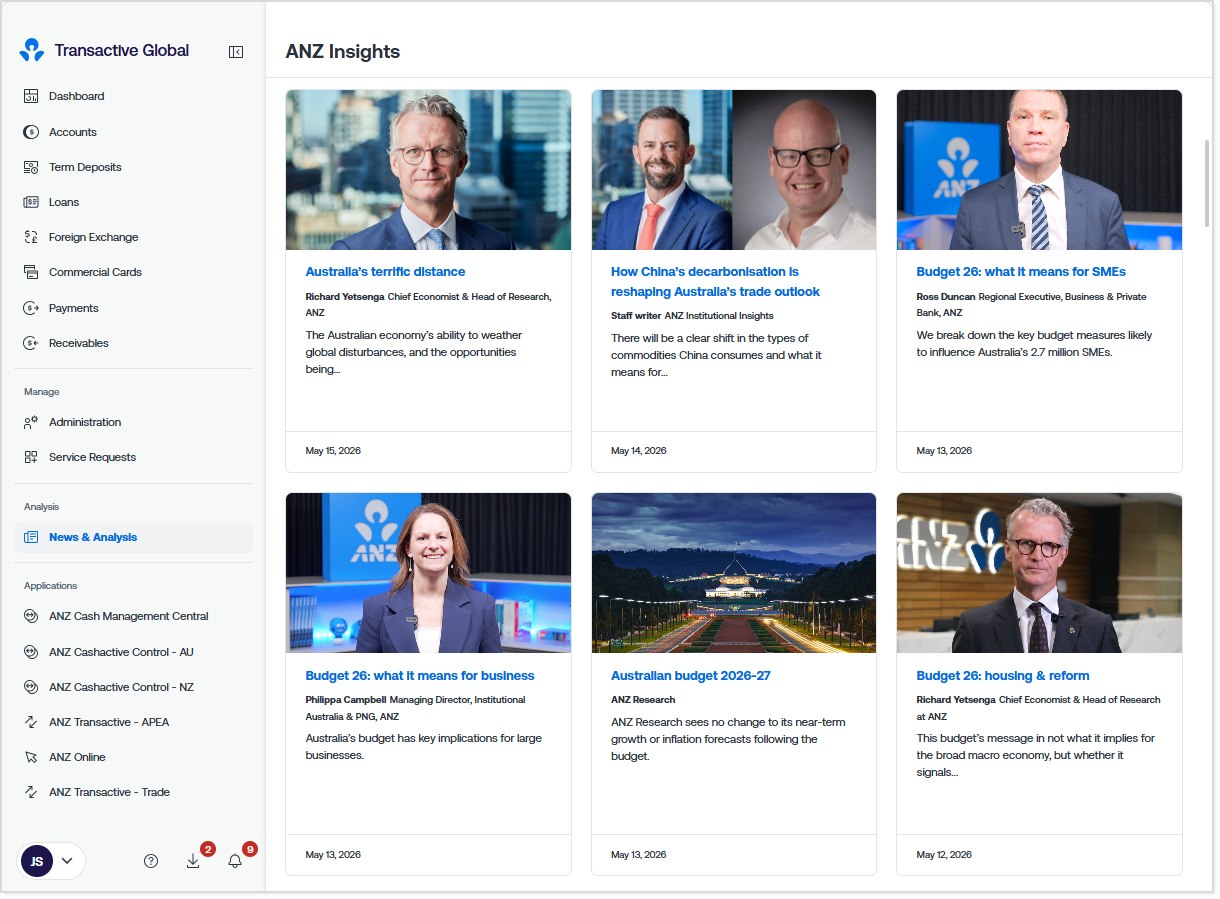The image size is (1220, 899).
Task: Open article 'Australia's terrific distance'
Action: click(x=385, y=272)
